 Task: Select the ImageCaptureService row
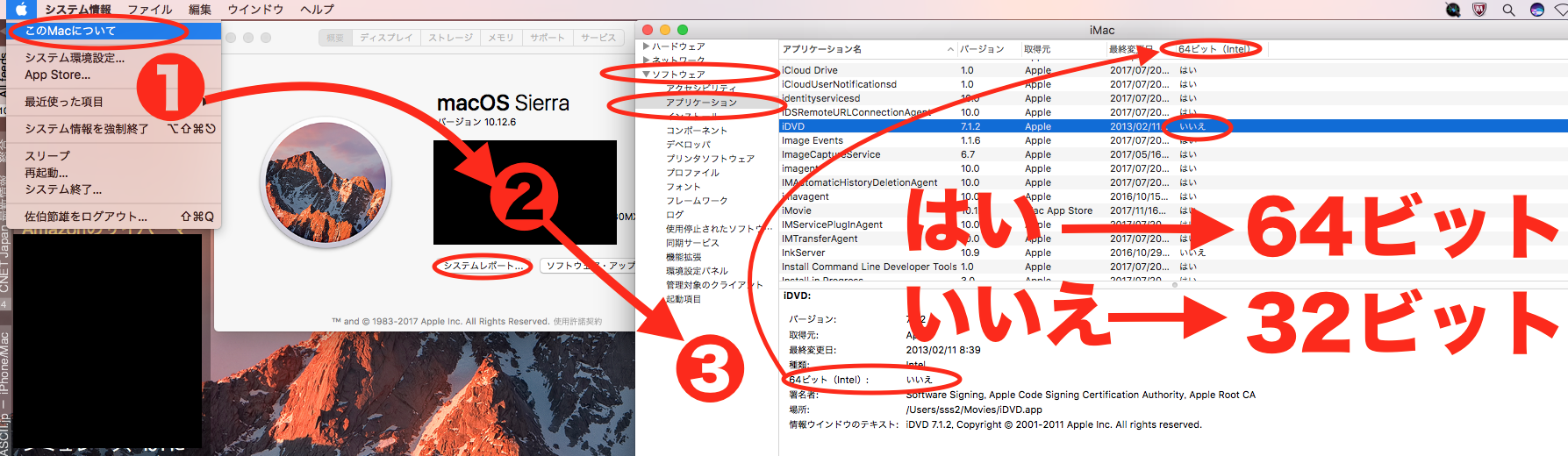(x=1173, y=154)
